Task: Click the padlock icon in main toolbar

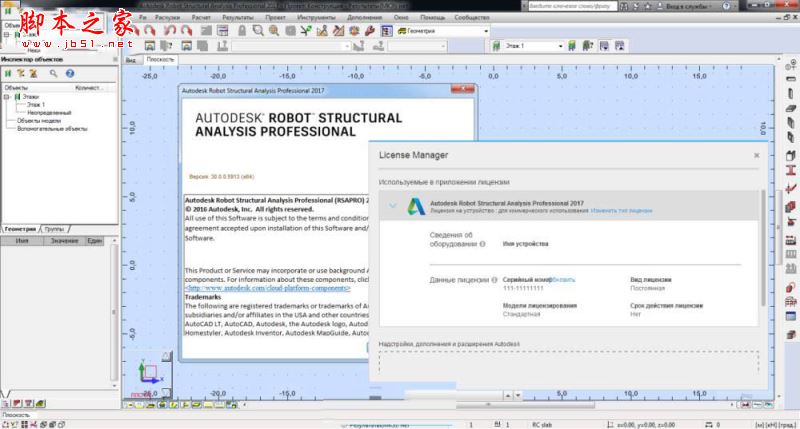Action: pos(242,31)
